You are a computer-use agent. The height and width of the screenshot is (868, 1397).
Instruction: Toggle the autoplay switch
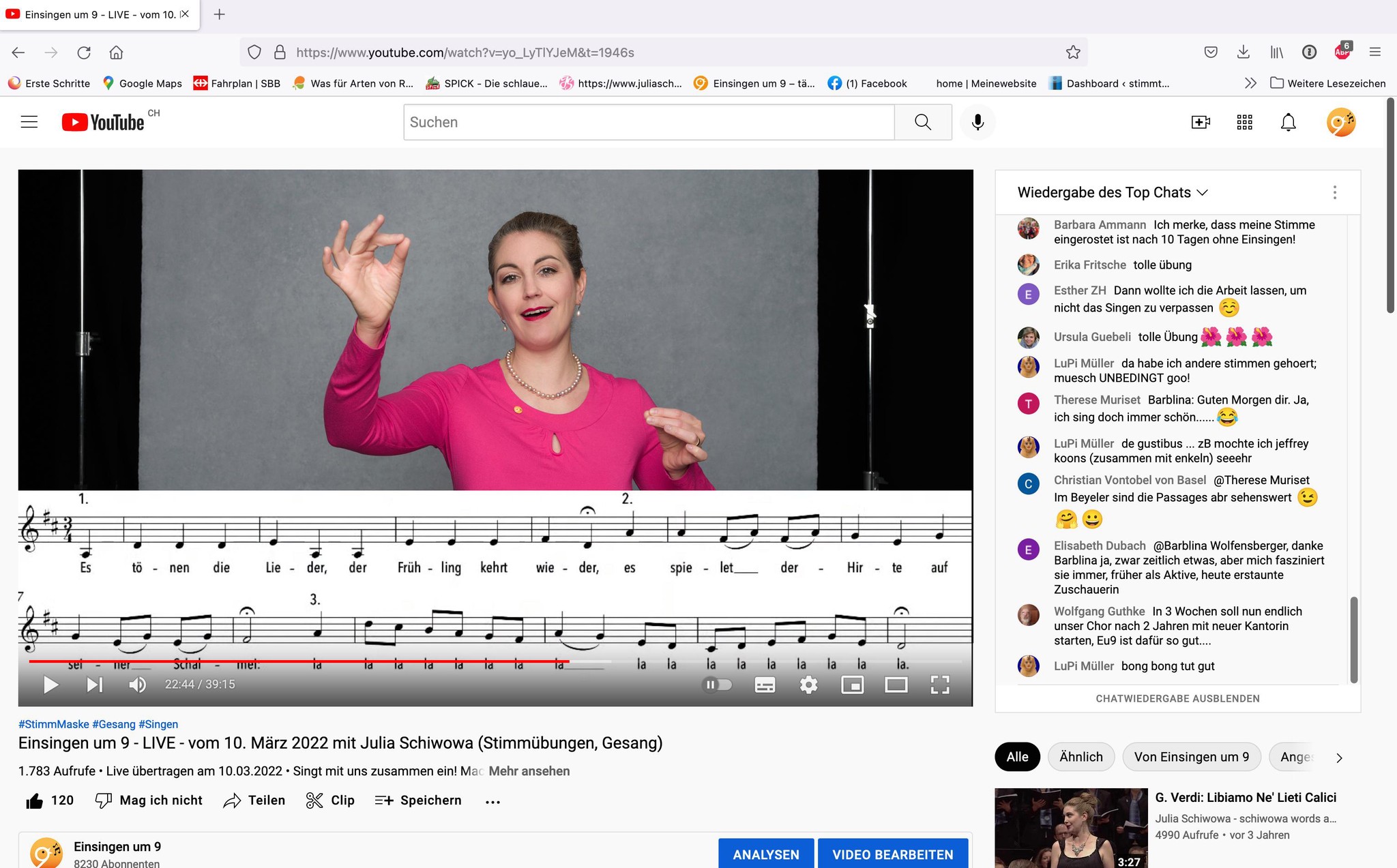(718, 685)
